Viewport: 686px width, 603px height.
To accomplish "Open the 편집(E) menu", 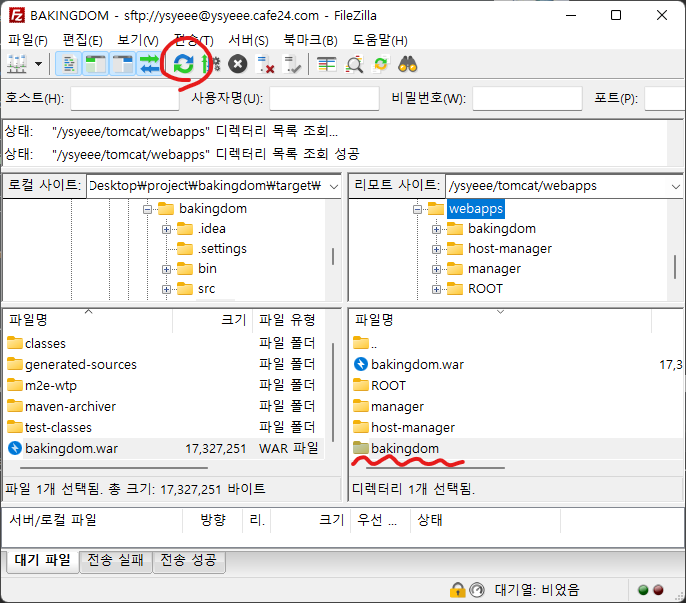I will click(82, 40).
